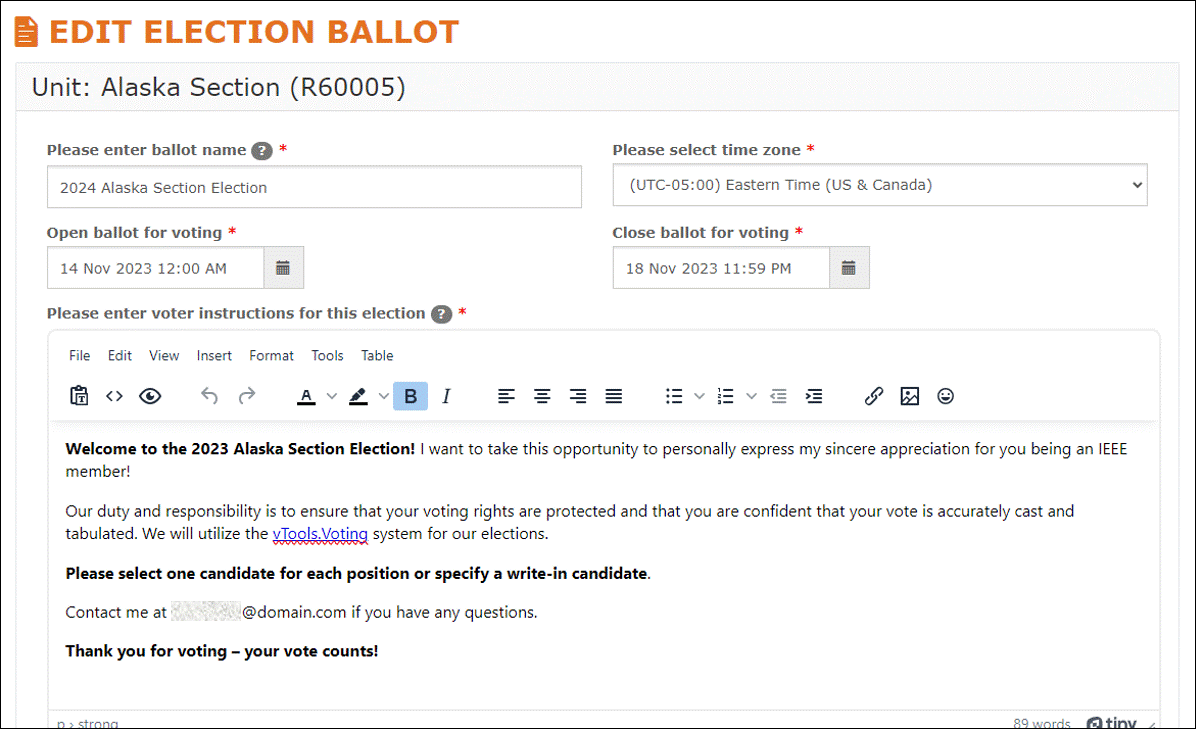Open text color dropdown arrow

click(331, 396)
